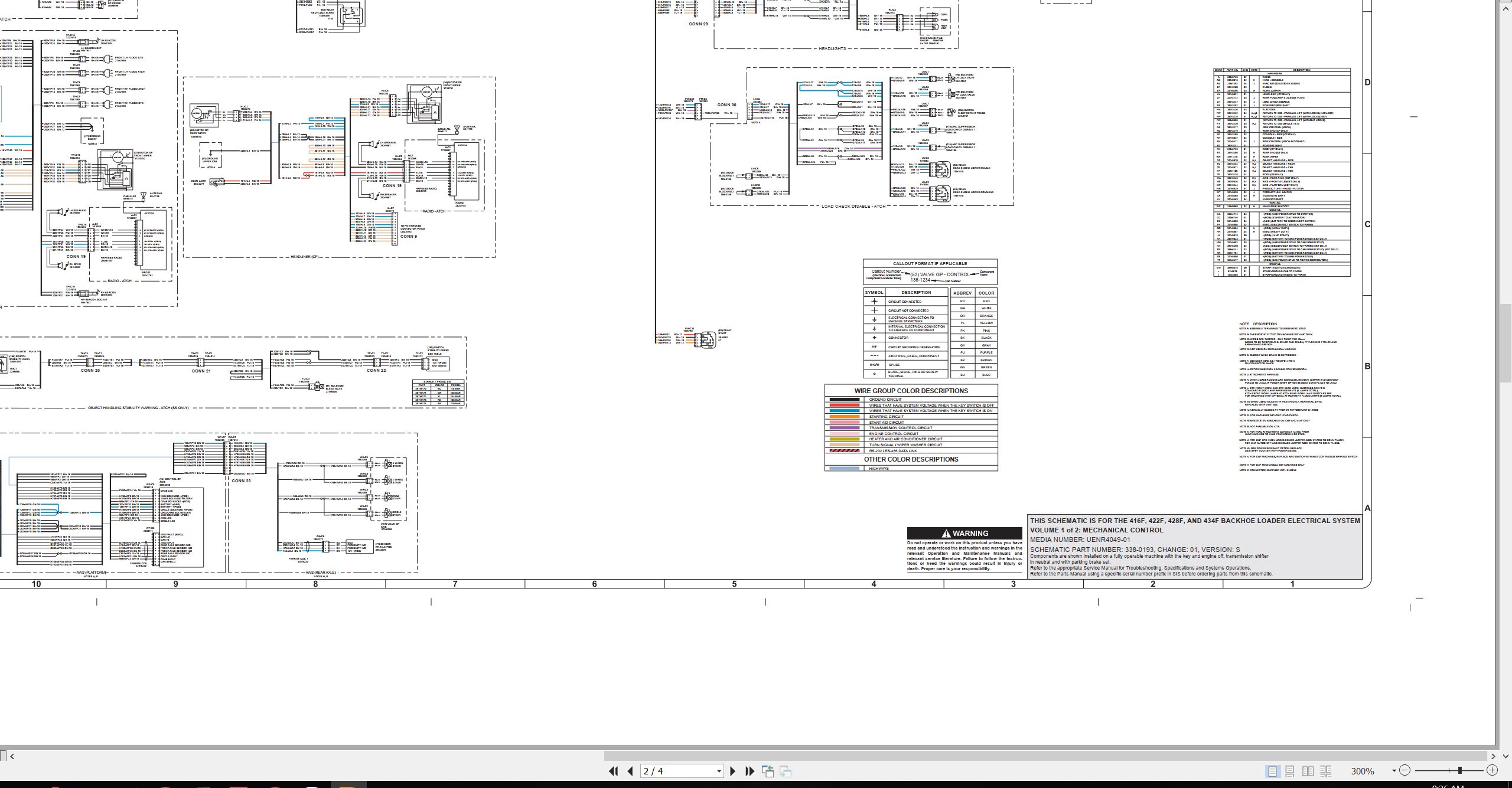Click OBJECT HANDLING STABILITY WARNING - ATCH label
This screenshot has width=1512, height=788.
point(138,407)
